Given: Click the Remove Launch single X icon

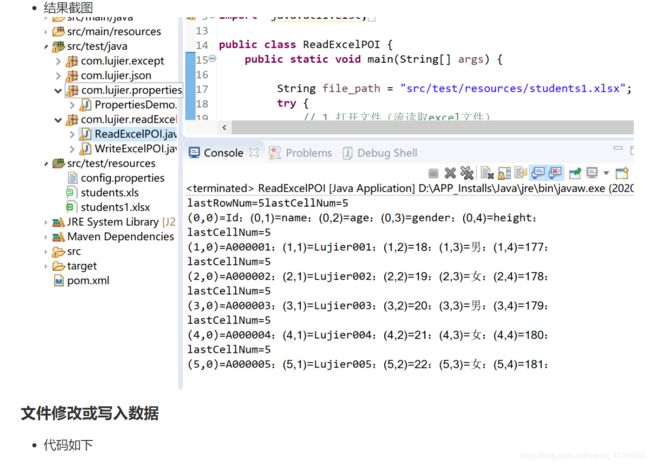Looking at the screenshot, I should click(450, 172).
